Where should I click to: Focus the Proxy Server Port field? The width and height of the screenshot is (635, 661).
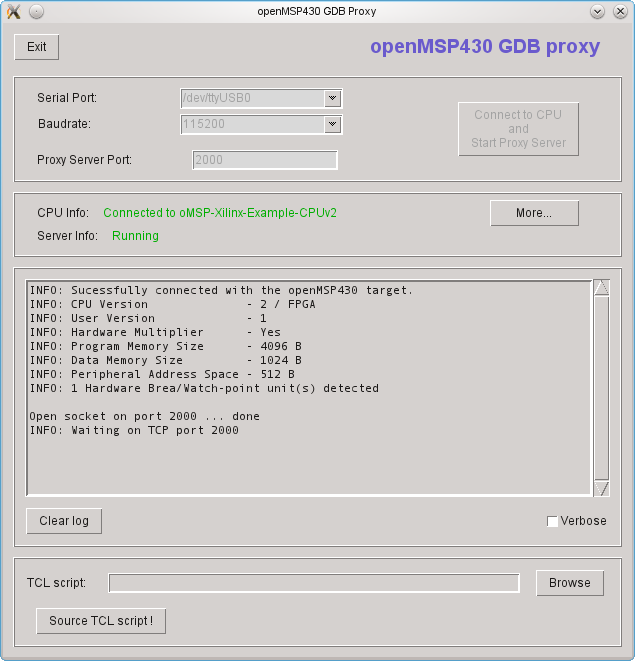click(265, 160)
